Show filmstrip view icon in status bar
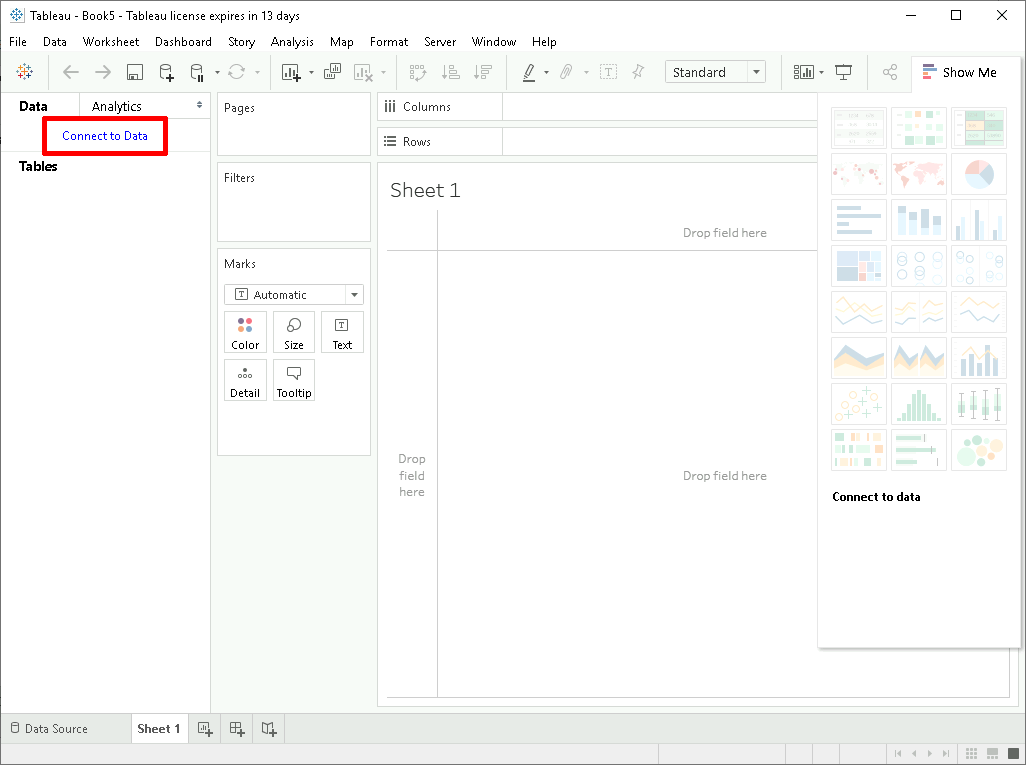 tap(993, 754)
